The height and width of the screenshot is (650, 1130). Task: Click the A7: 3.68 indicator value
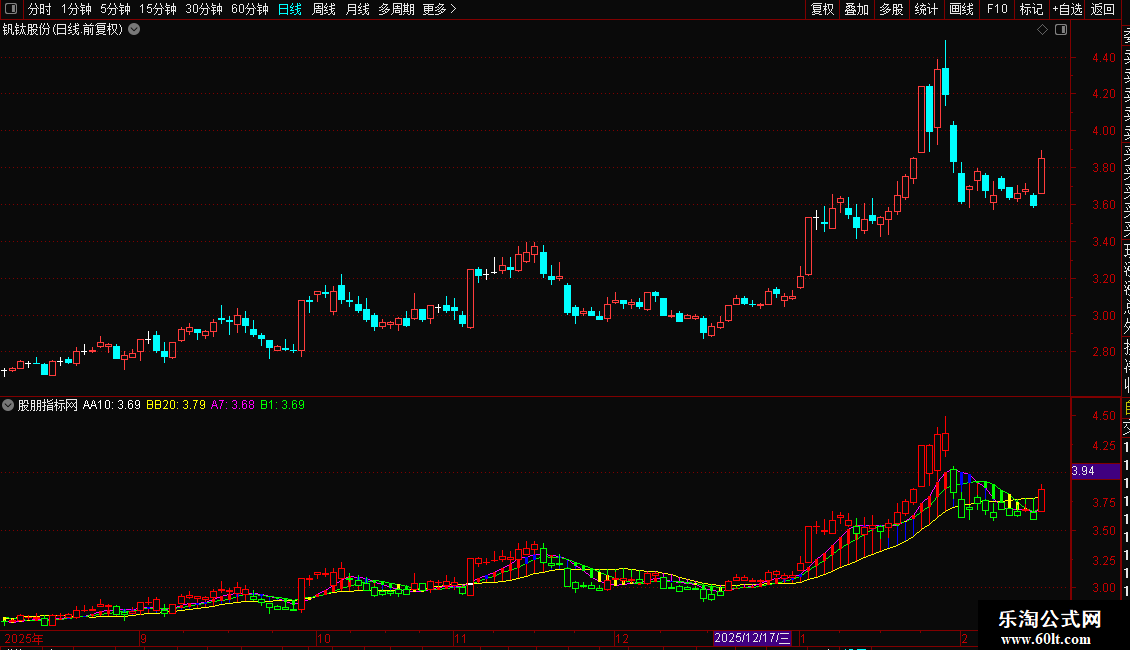point(233,405)
